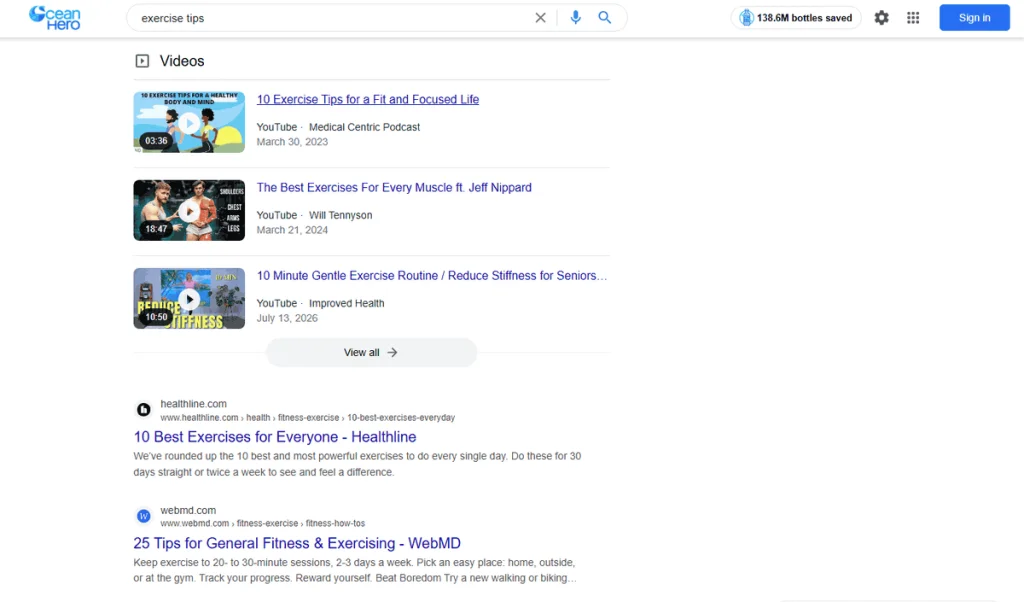Click the Sign in button
This screenshot has width=1024, height=602.
974,18
